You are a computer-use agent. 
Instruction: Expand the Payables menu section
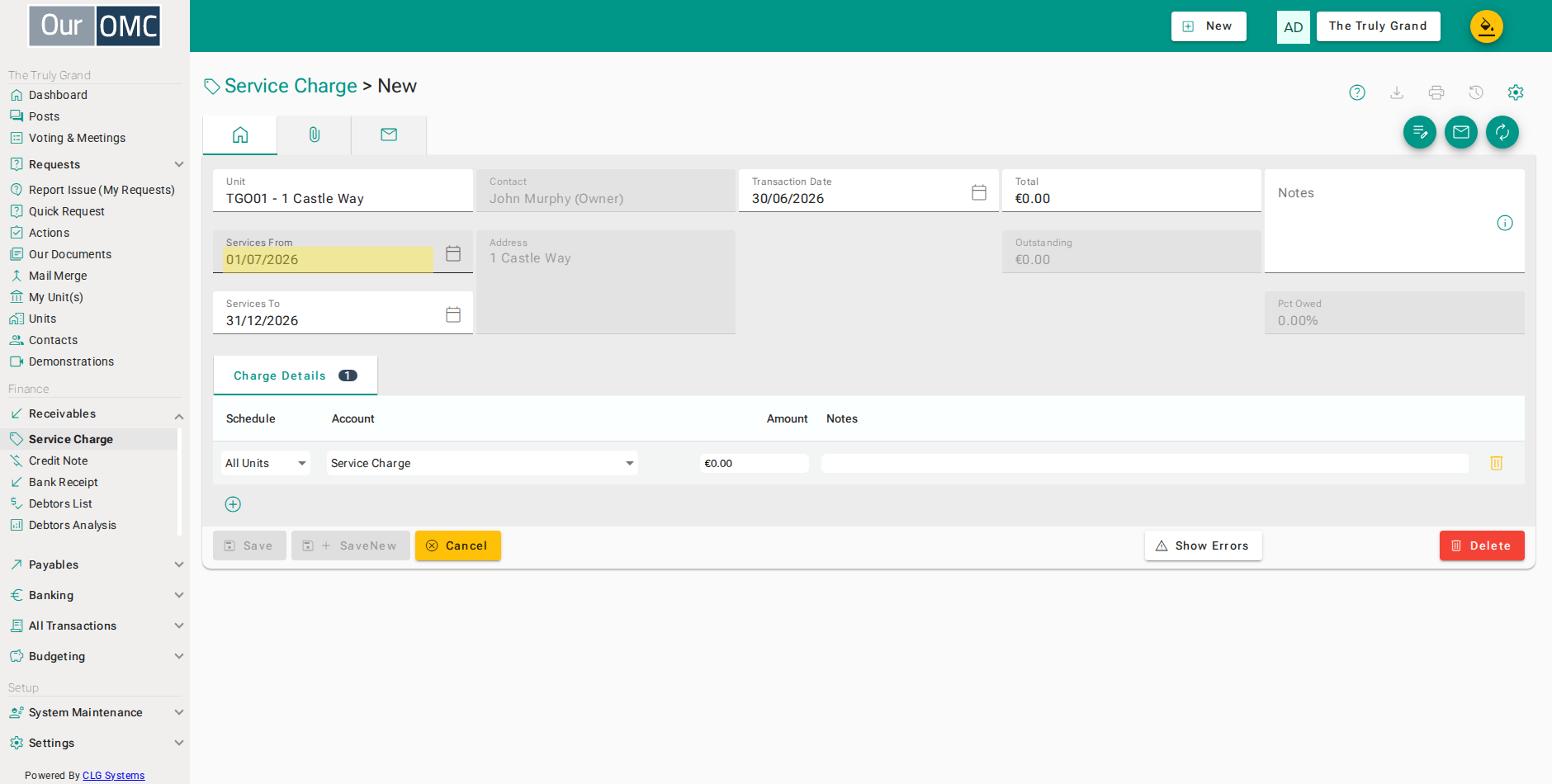coord(95,564)
